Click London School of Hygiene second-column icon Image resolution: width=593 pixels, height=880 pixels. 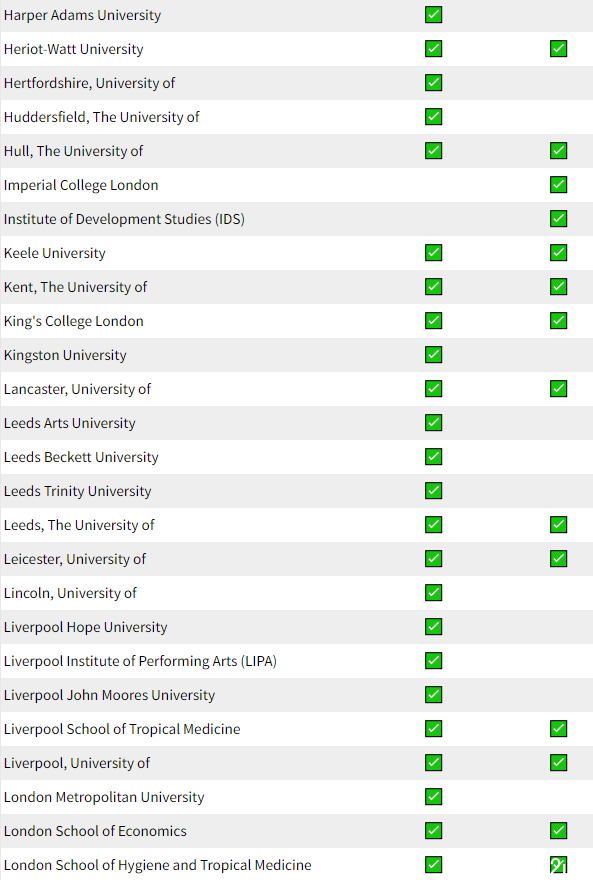coord(558,865)
